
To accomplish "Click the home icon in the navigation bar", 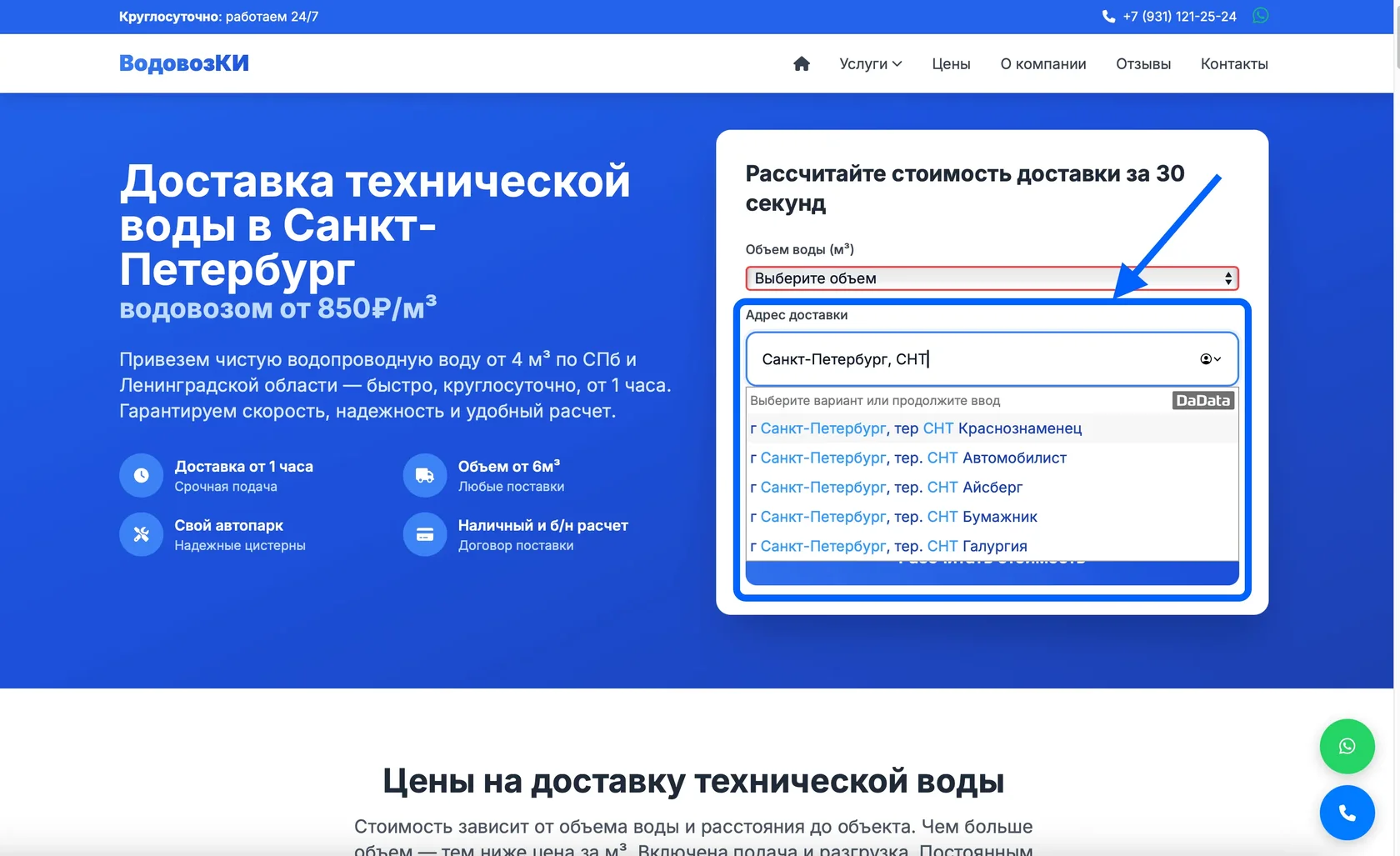I will [x=801, y=63].
